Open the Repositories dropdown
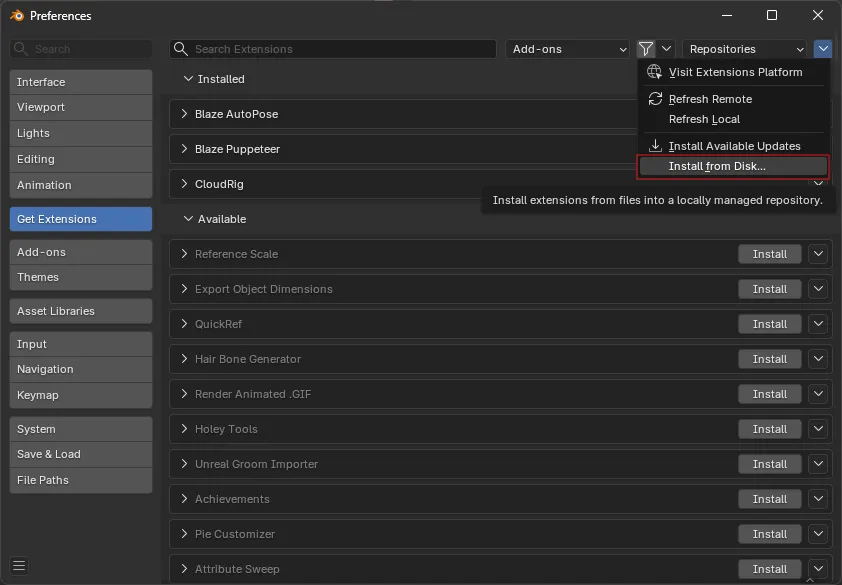842x585 pixels. 744,49
